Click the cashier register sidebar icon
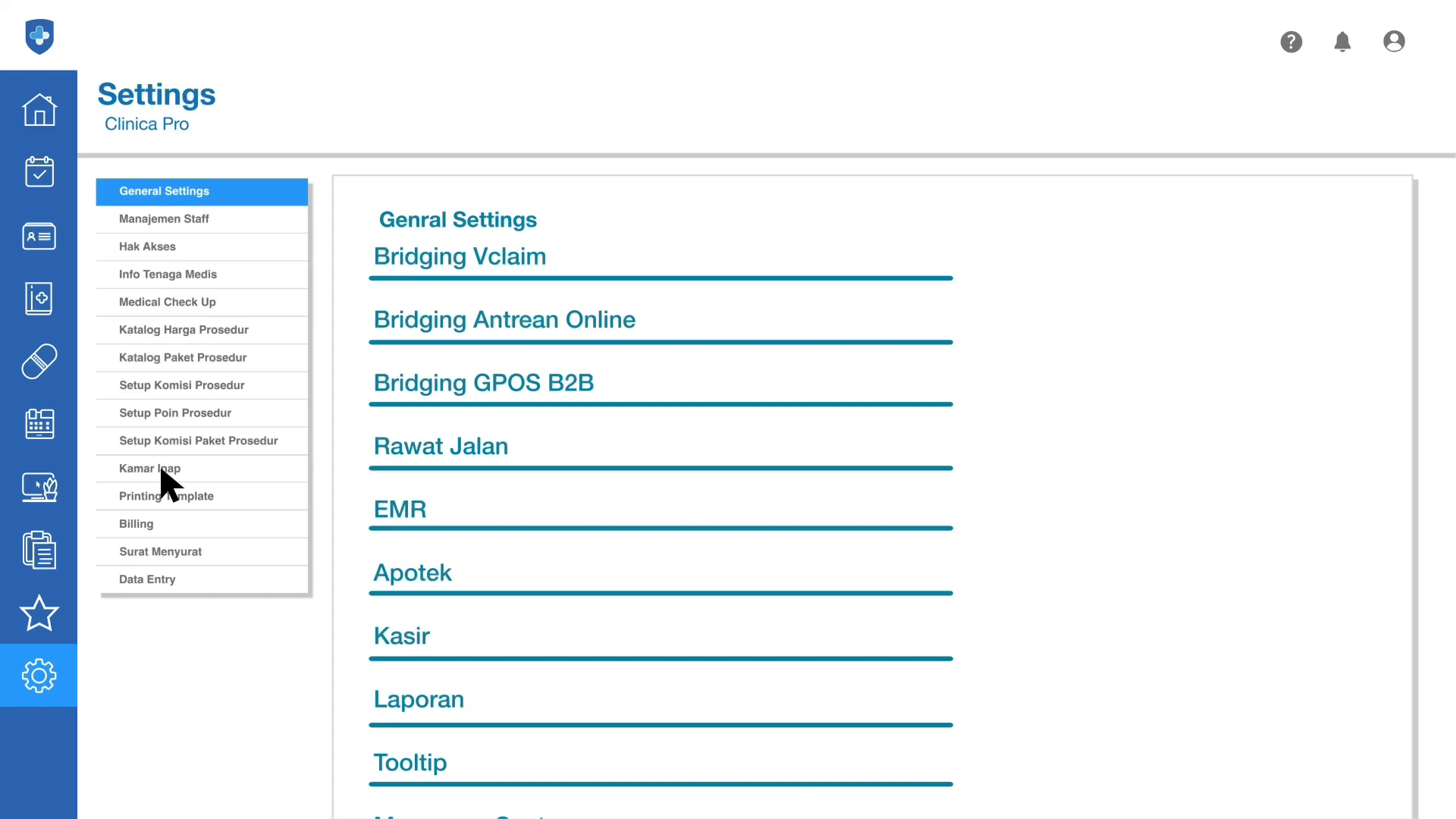 (39, 424)
